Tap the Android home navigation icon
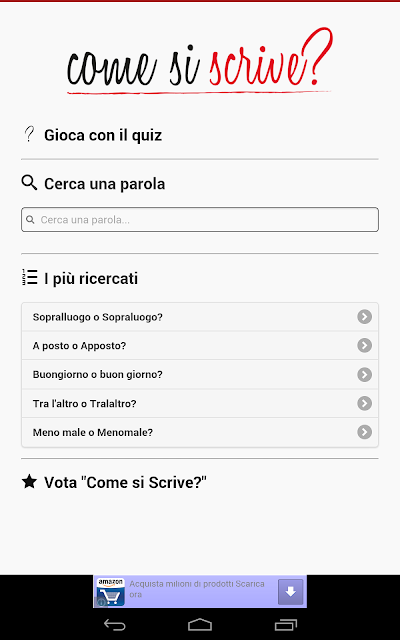400x640 pixels. coord(200,624)
